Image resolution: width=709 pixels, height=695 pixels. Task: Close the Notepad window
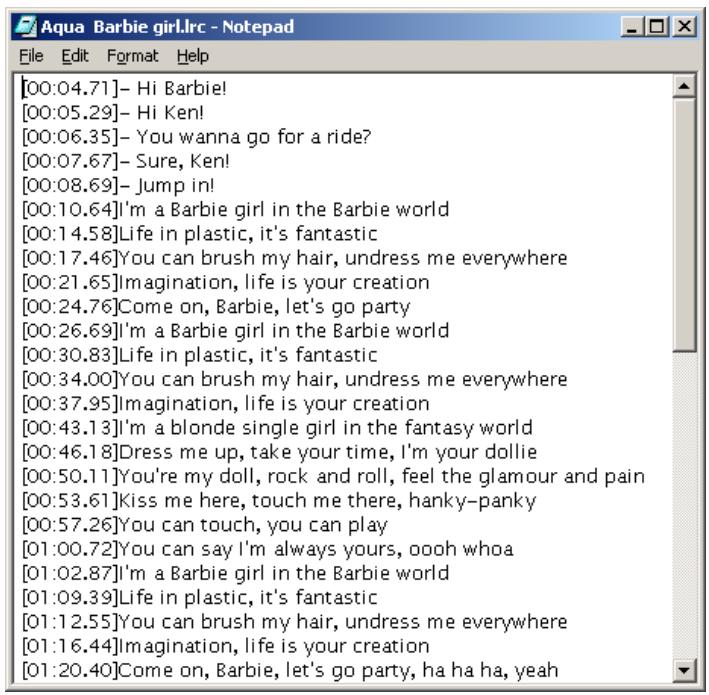(685, 26)
